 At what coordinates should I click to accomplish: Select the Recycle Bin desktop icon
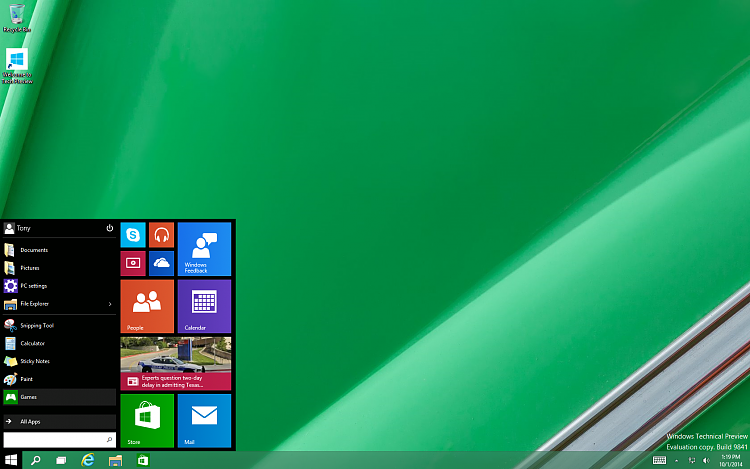point(17,18)
